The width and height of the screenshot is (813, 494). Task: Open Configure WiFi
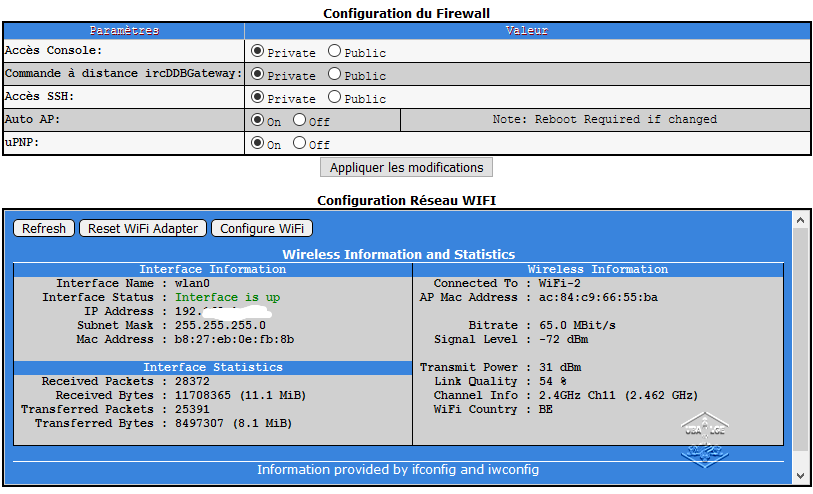[x=262, y=229]
